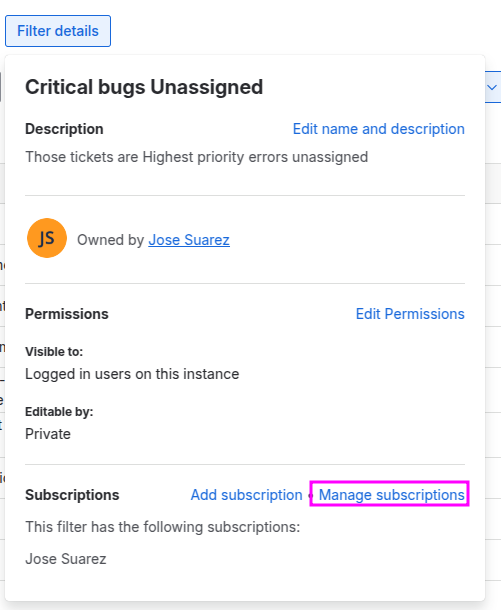
Task: Click Add subscription link
Action: point(247,495)
